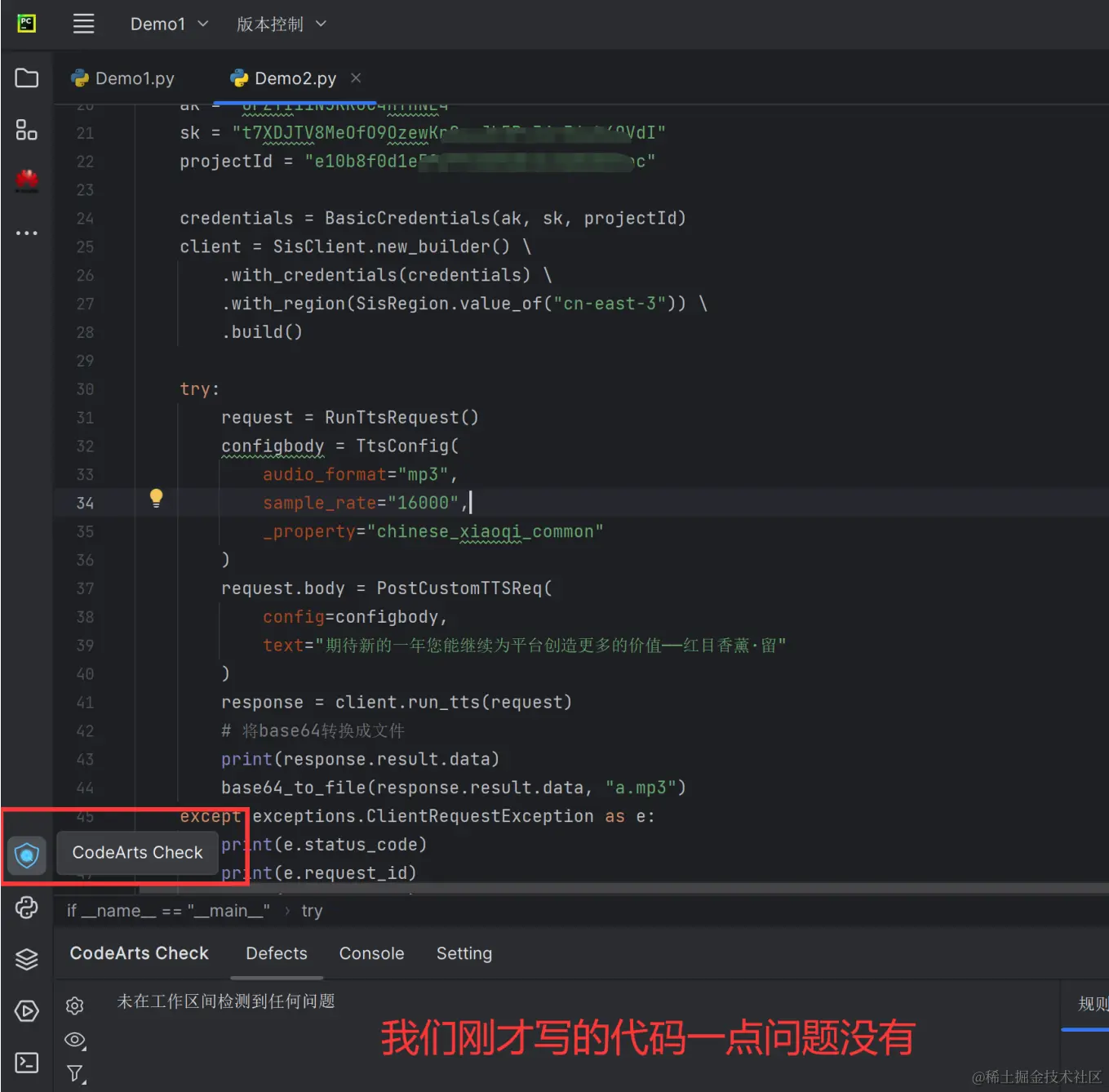Screen dimensions: 1109x1092
Task: Click the CodeArts Check panel title
Action: point(140,953)
